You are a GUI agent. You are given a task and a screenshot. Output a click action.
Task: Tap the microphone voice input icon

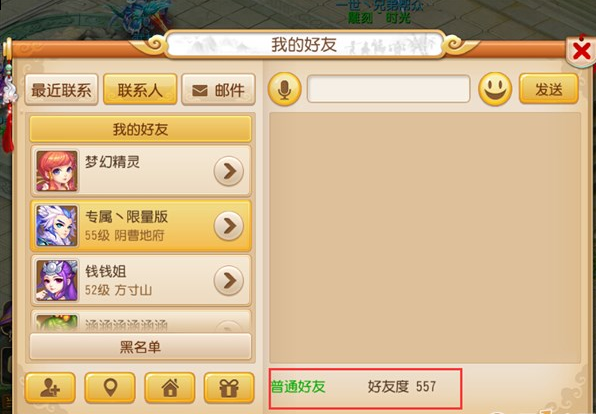tap(284, 89)
